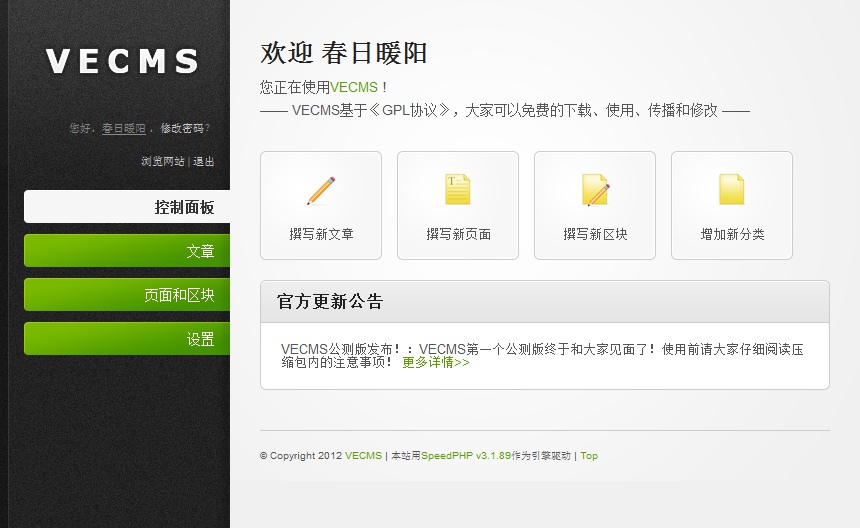This screenshot has width=860, height=528.
Task: Click the 撰写新区块 label text
Action: pyautogui.click(x=595, y=234)
